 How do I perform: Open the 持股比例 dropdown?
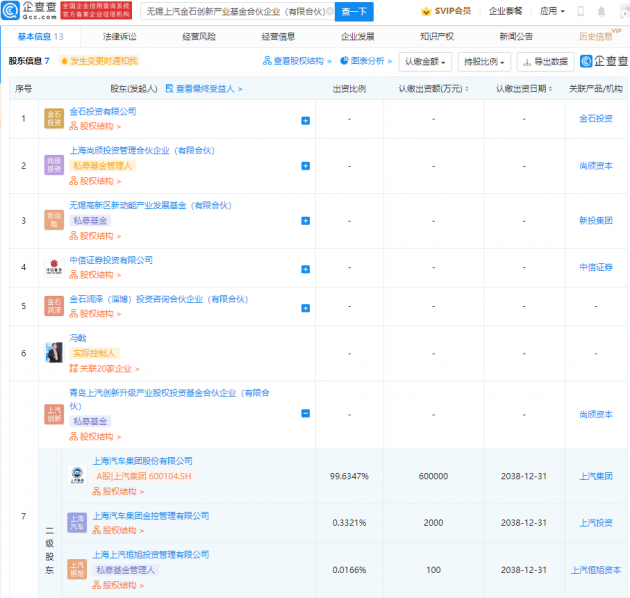click(484, 62)
